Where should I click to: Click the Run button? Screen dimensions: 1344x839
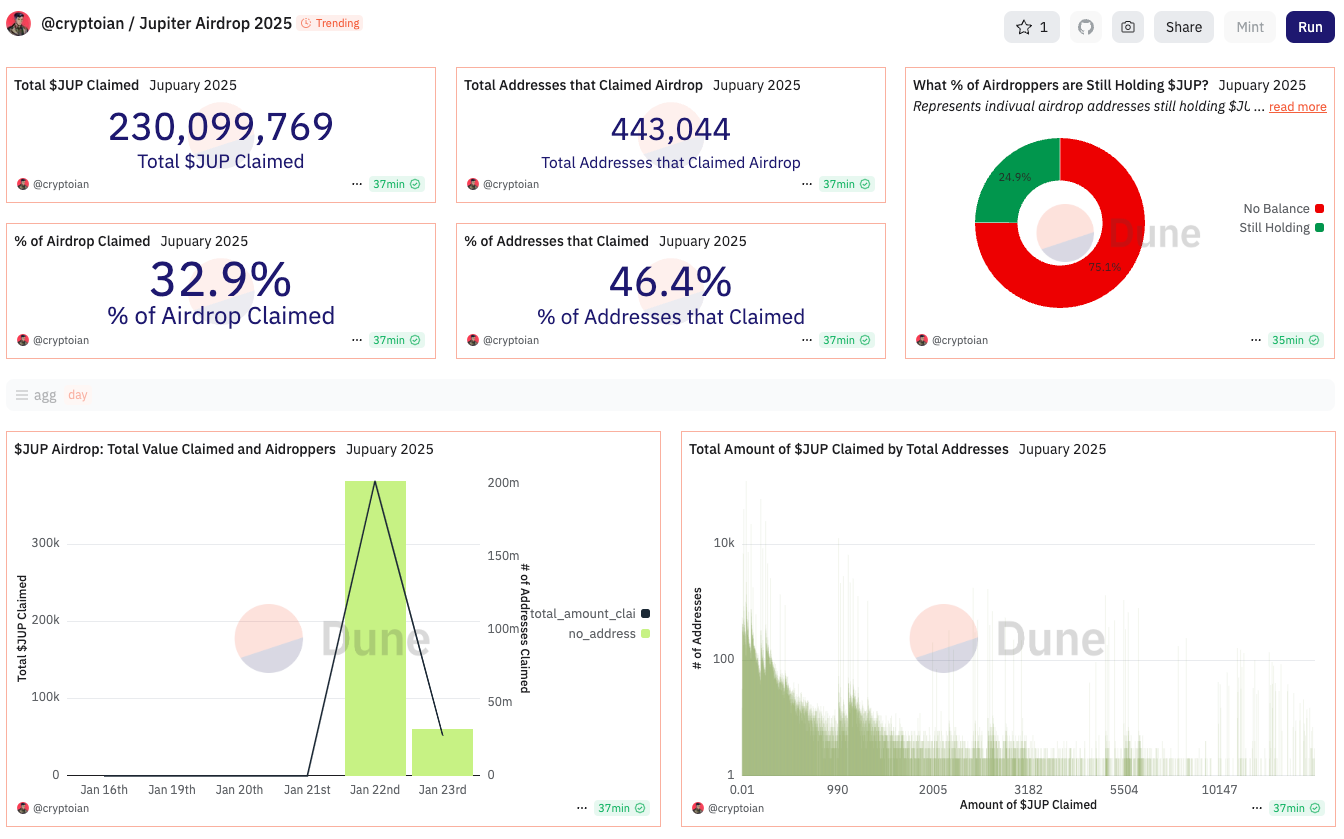1310,27
